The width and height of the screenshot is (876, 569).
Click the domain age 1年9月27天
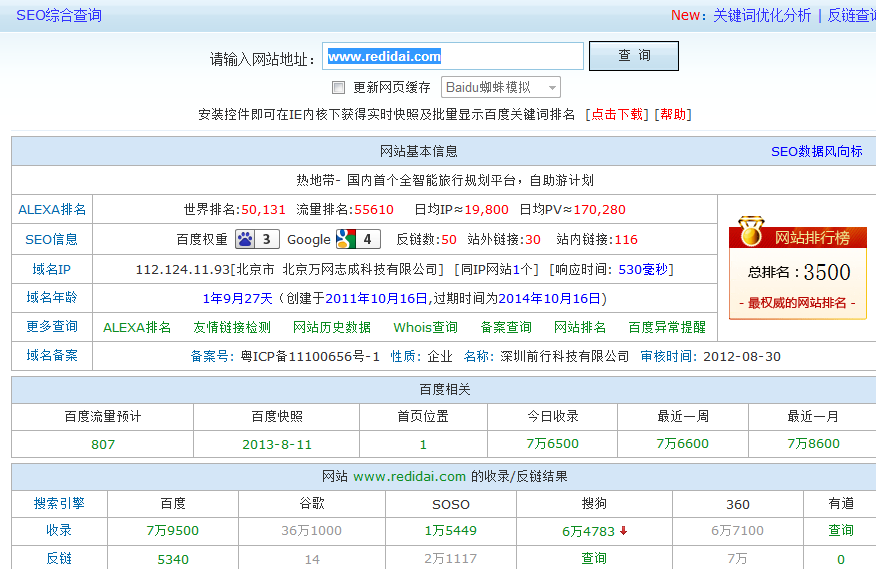[x=237, y=298]
